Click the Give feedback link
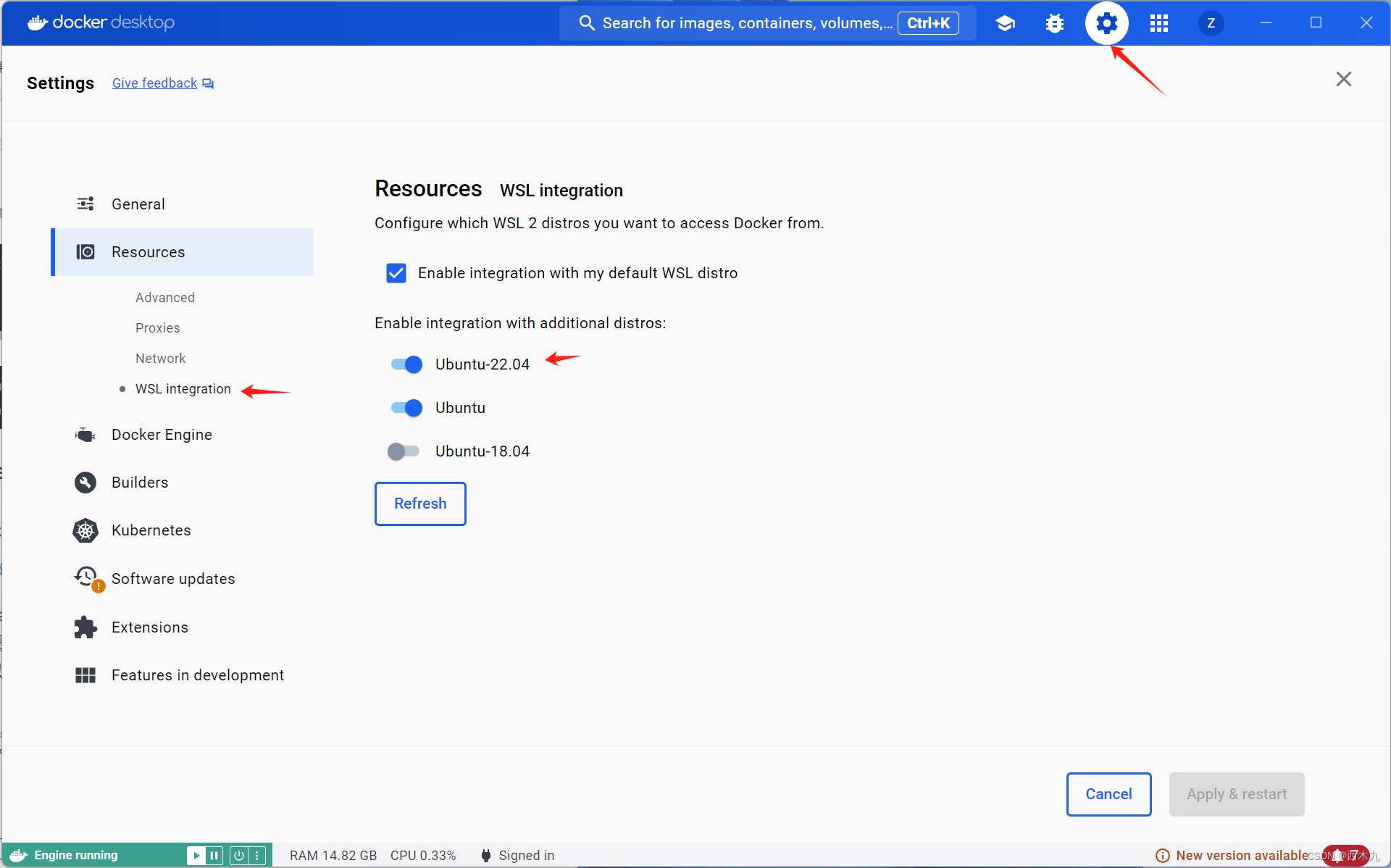The height and width of the screenshot is (868, 1391). (x=154, y=82)
